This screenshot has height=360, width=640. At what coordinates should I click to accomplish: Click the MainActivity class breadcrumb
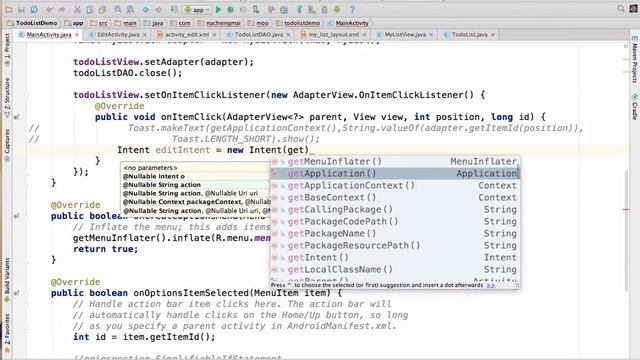[348, 23]
